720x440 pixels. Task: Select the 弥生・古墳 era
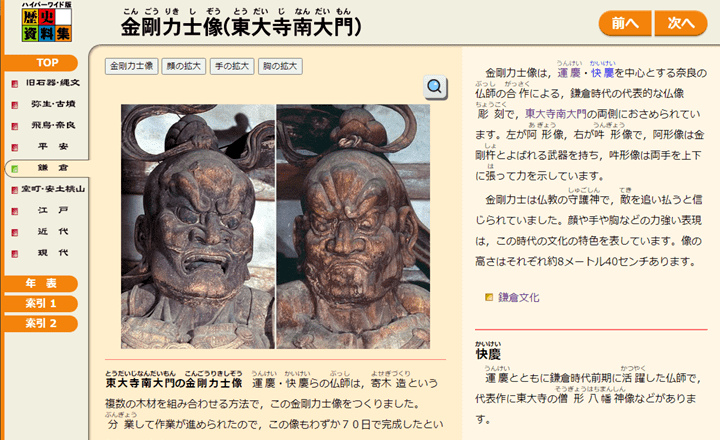[53, 104]
